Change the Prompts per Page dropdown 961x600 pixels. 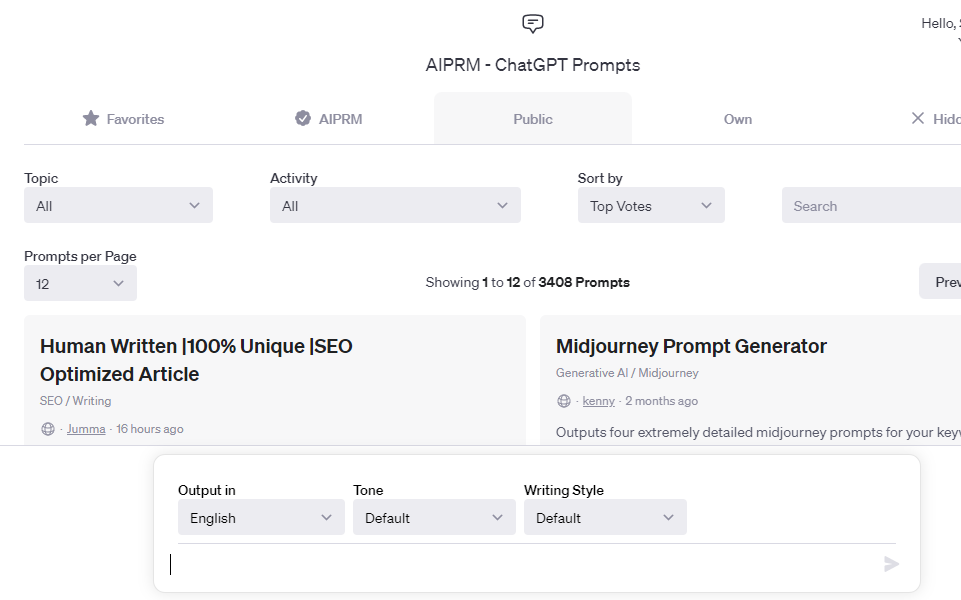click(x=80, y=284)
